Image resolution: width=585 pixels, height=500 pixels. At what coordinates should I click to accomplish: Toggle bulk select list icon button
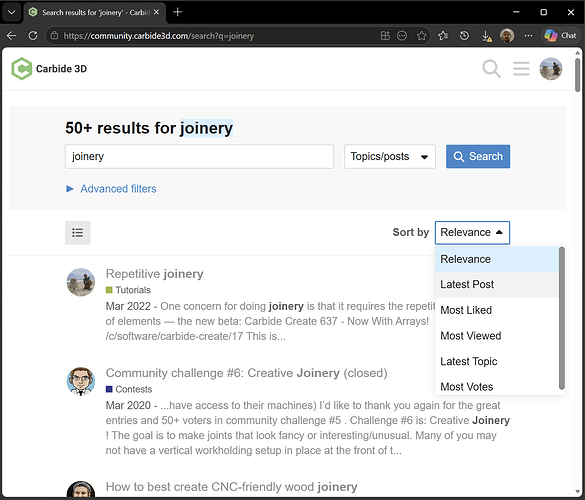coord(78,233)
